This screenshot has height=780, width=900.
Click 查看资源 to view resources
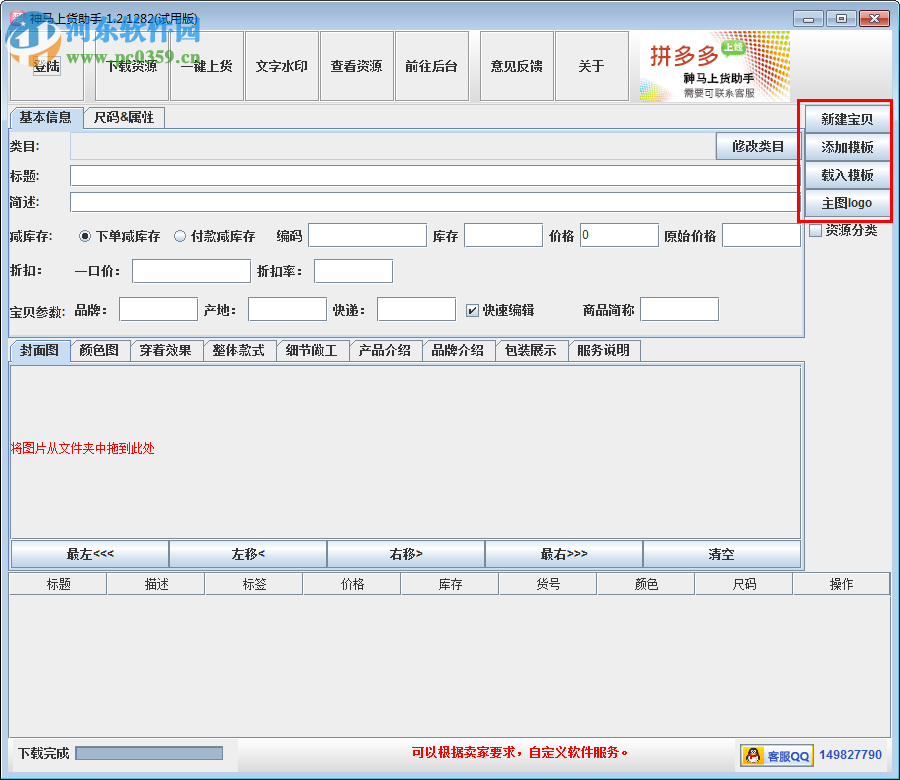point(356,66)
